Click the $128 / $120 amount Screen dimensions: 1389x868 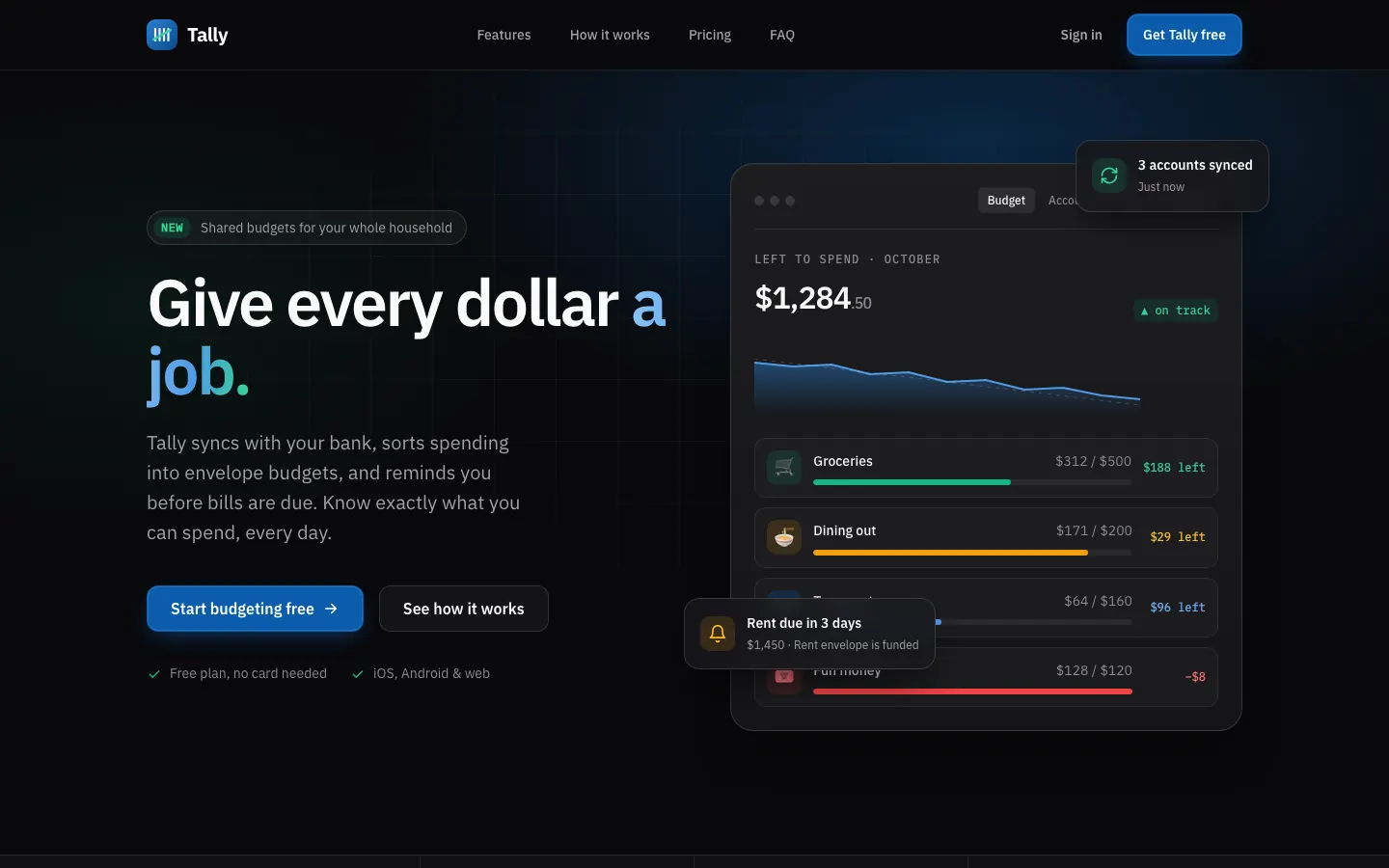pos(1094,670)
